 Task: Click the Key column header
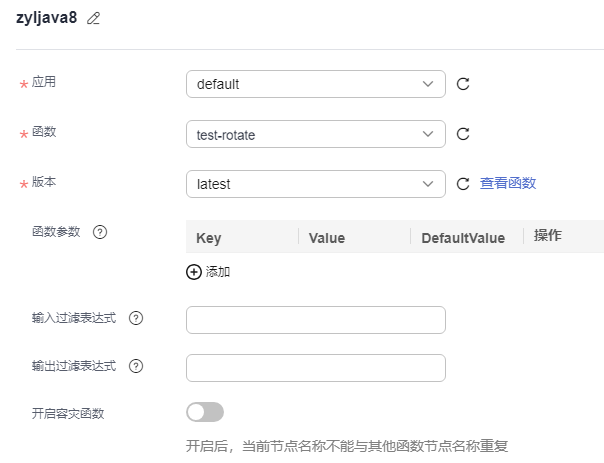click(209, 238)
